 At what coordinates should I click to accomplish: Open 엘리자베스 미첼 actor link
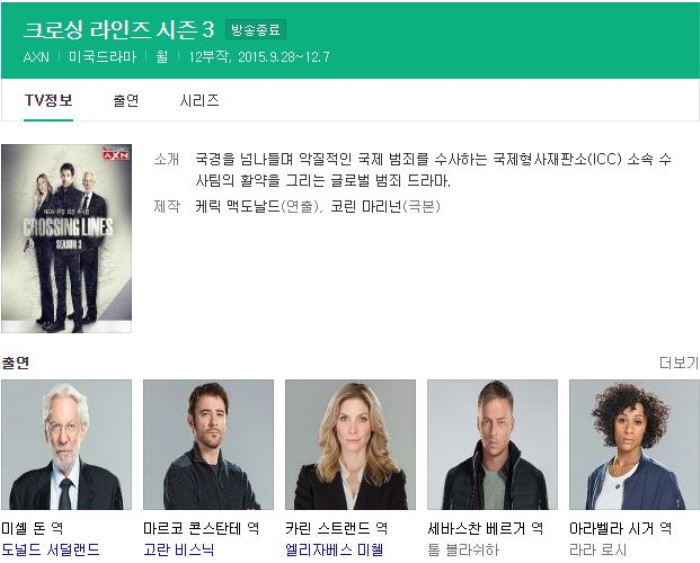[x=334, y=549]
